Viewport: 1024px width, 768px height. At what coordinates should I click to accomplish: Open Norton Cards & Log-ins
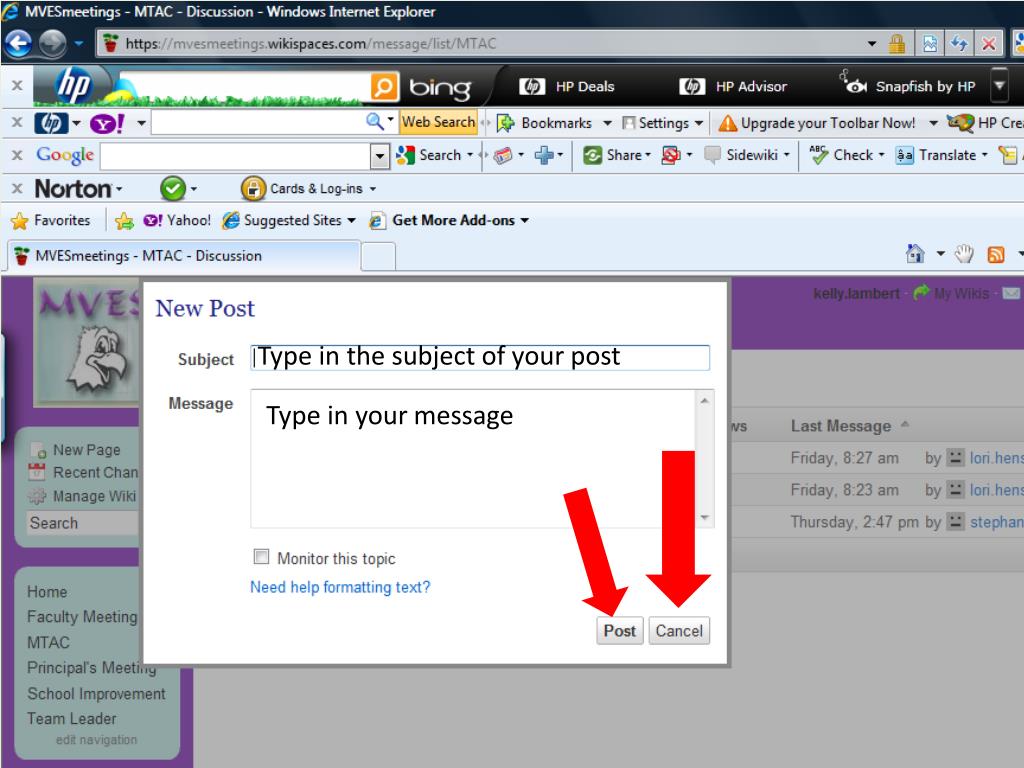[x=308, y=189]
